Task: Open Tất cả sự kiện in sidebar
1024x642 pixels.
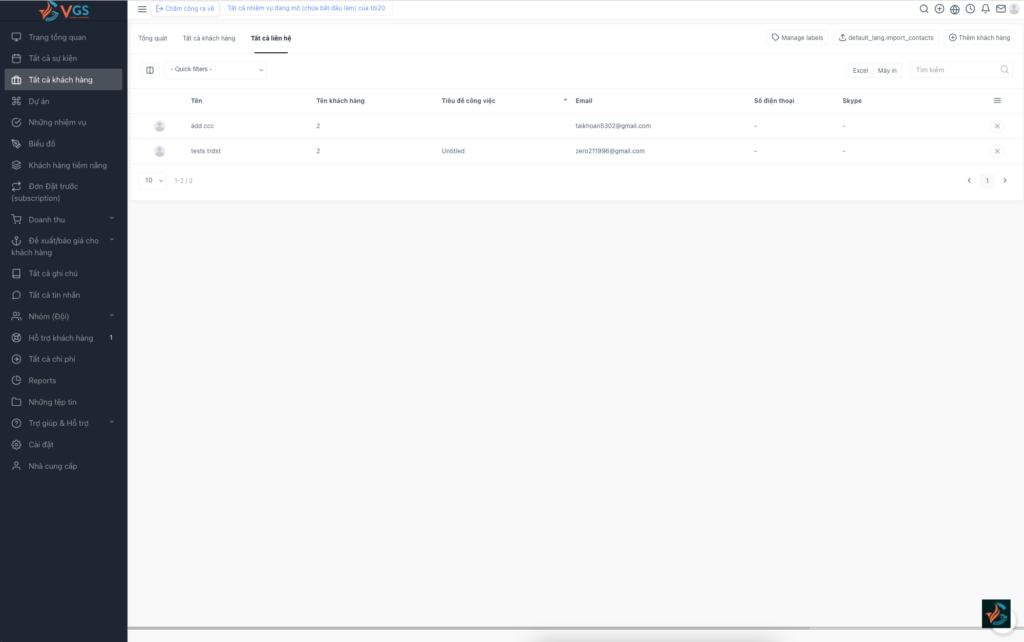Action: tap(63, 58)
